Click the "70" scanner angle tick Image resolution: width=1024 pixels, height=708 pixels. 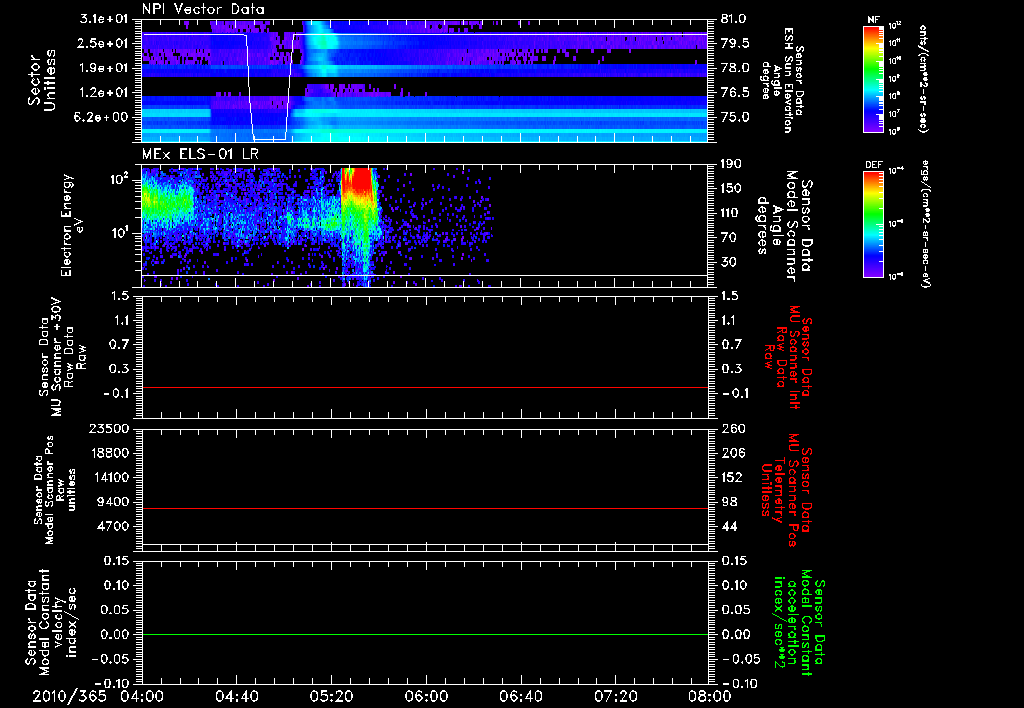(729, 238)
